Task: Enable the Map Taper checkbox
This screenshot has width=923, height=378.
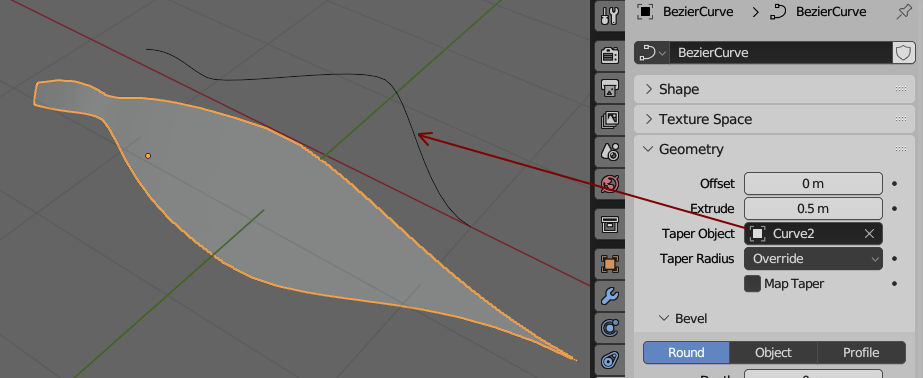Action: (x=752, y=284)
